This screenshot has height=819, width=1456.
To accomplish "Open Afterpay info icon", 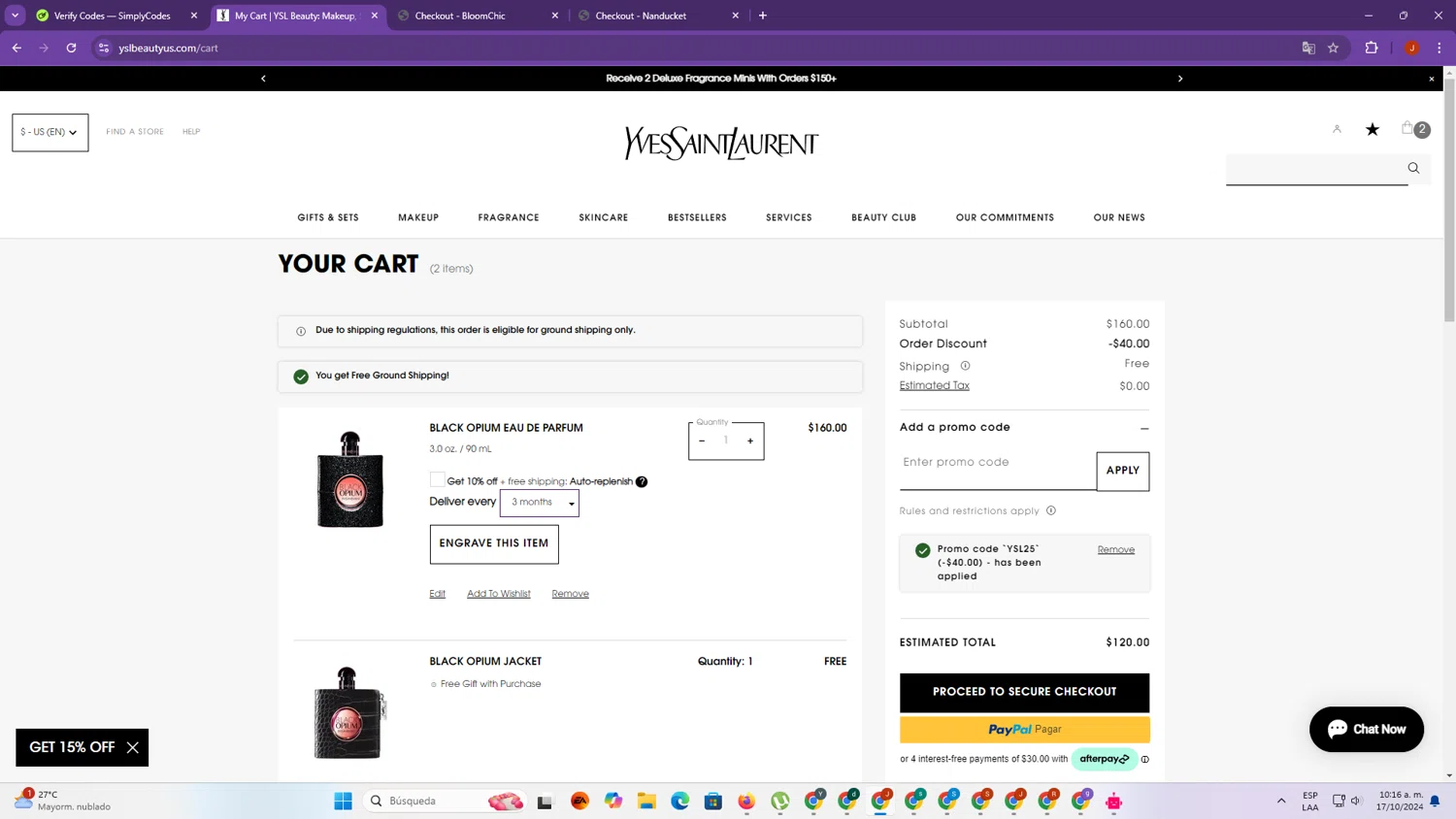I will point(1145,759).
